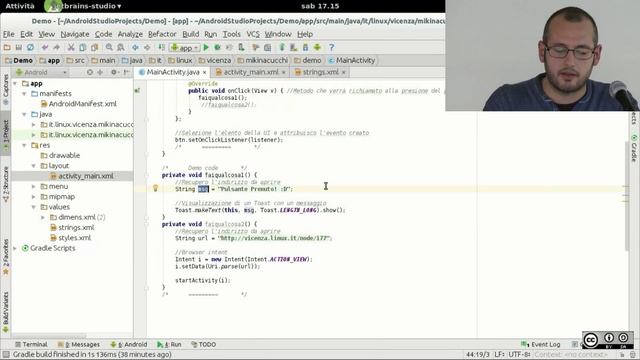Click the Cut scissors icon
The height and width of the screenshot is (360, 640).
[71, 47]
